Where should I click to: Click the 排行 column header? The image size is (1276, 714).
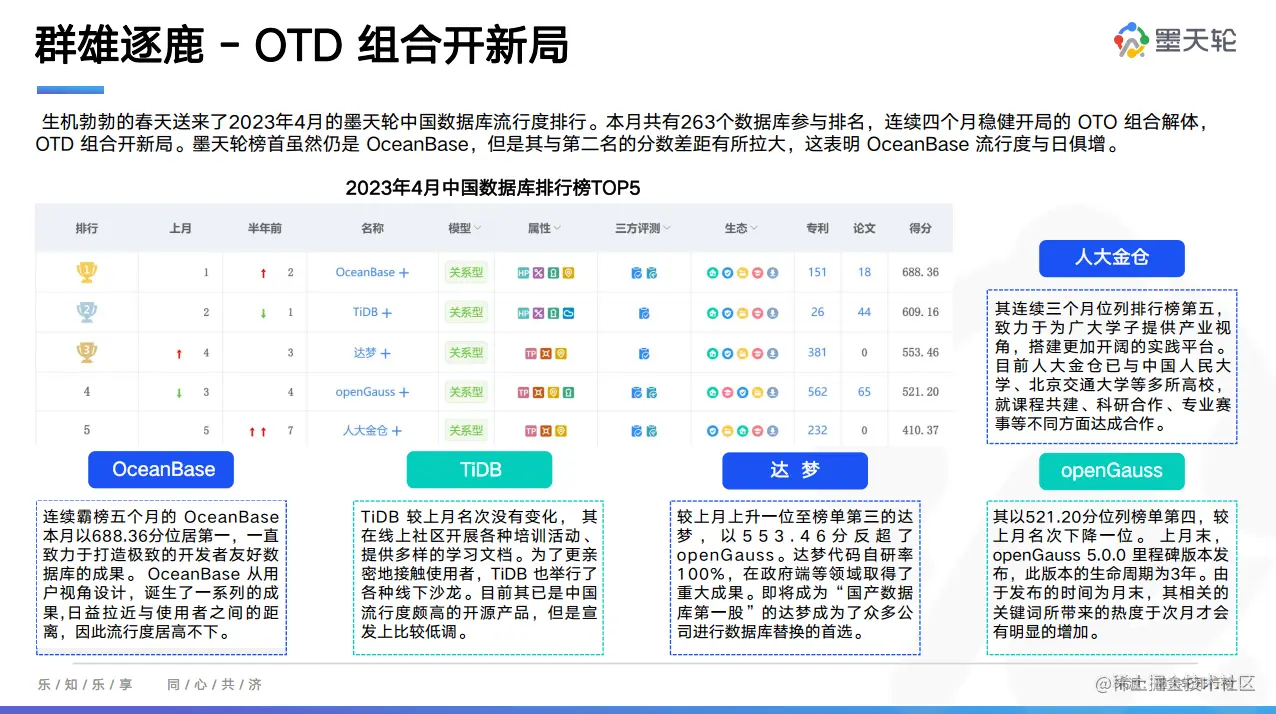pos(87,228)
